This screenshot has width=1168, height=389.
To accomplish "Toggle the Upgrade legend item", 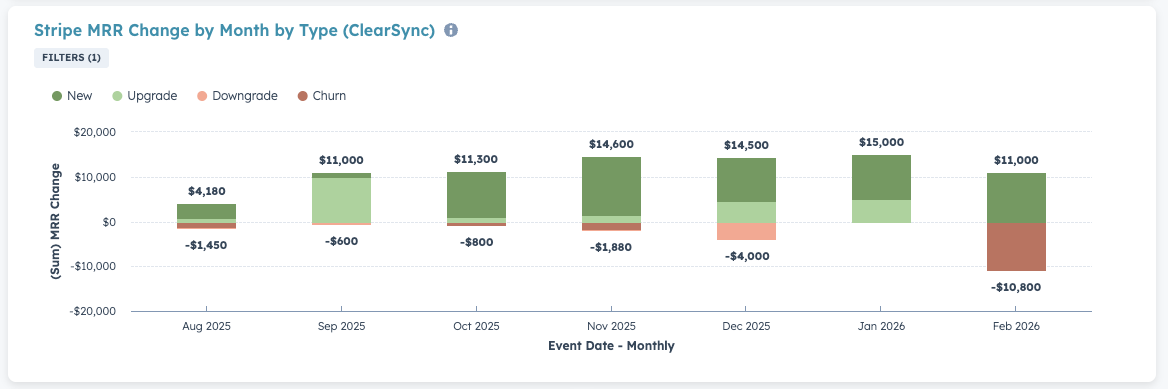I will [145, 96].
